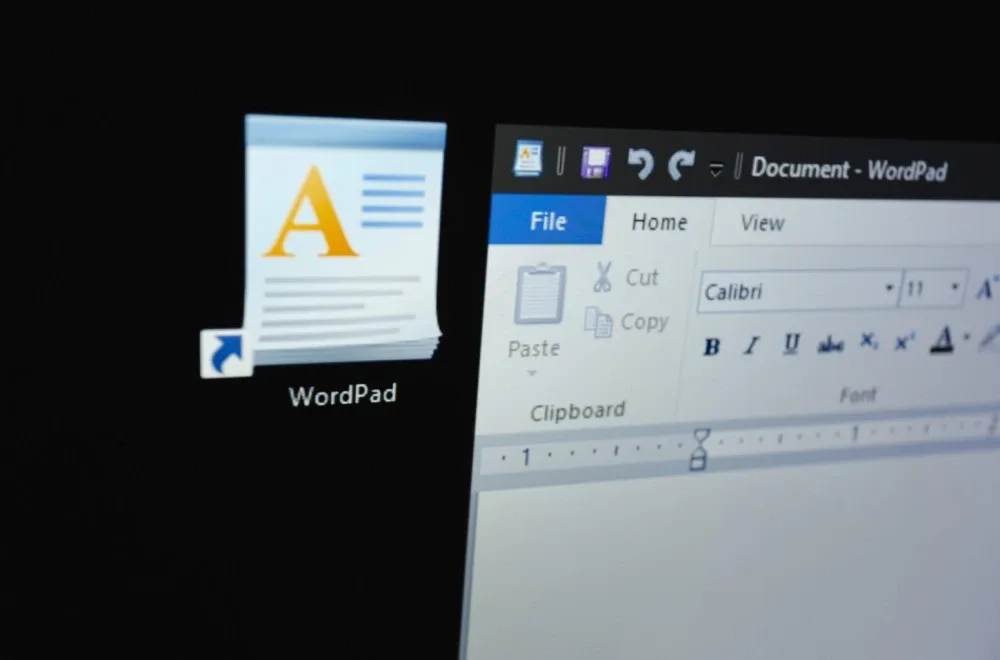The width and height of the screenshot is (1000, 660).
Task: Open the text color dropdown arrow
Action: pos(967,337)
